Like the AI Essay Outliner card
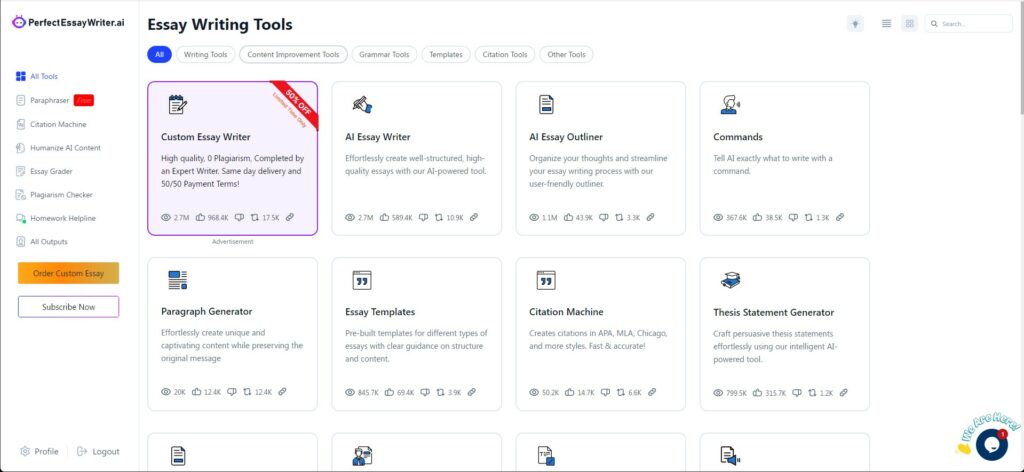Viewport: 1024px width, 472px height. coord(568,217)
